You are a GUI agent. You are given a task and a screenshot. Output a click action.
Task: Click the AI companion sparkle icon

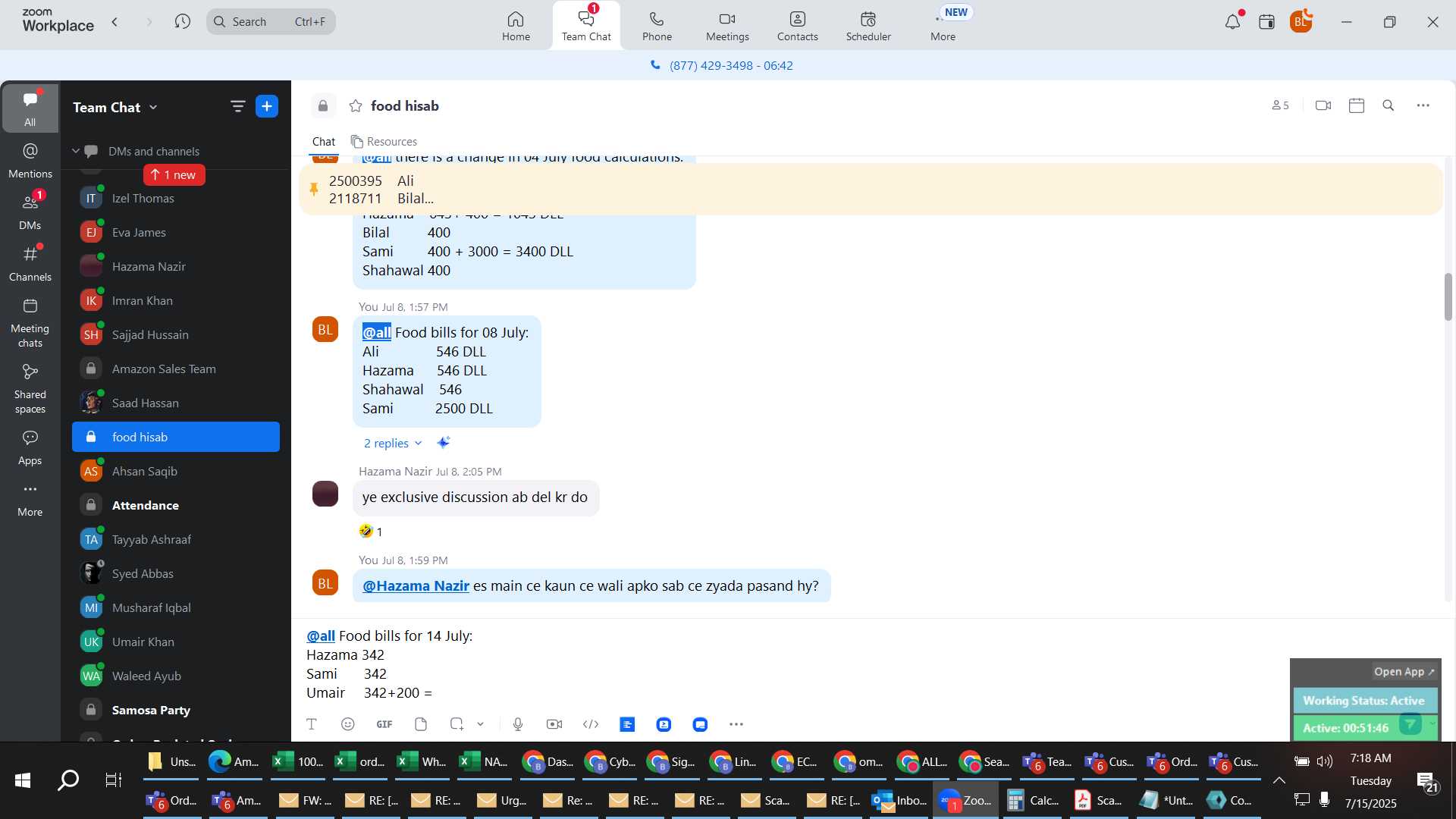(x=444, y=442)
